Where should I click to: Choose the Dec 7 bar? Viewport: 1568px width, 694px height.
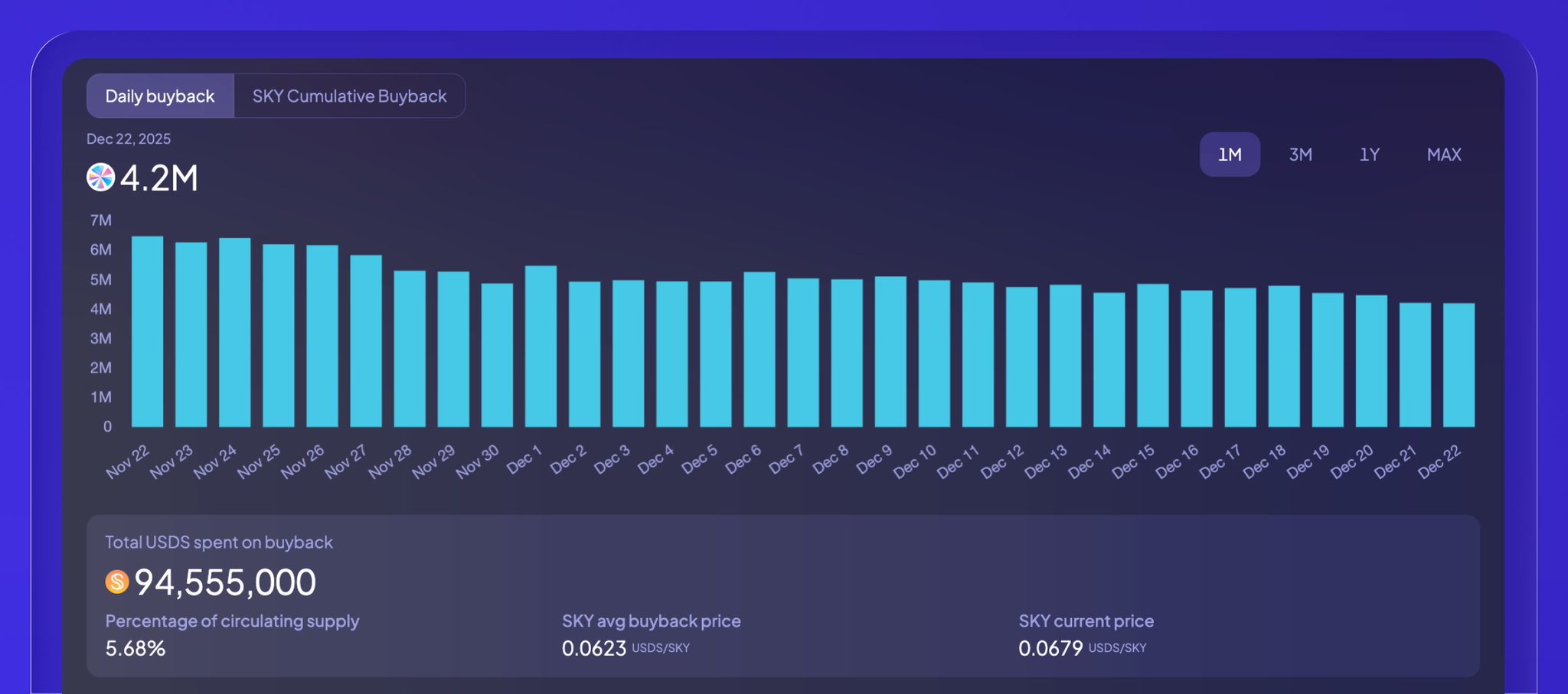pos(803,352)
